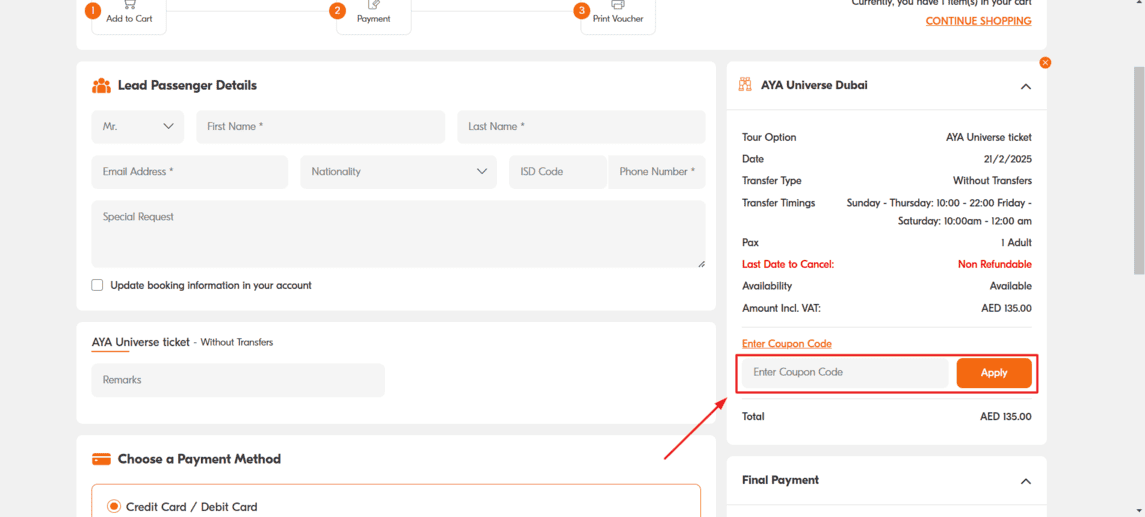Image resolution: width=1145 pixels, height=517 pixels.
Task: Focus the Enter Coupon Code input box
Action: (x=845, y=372)
